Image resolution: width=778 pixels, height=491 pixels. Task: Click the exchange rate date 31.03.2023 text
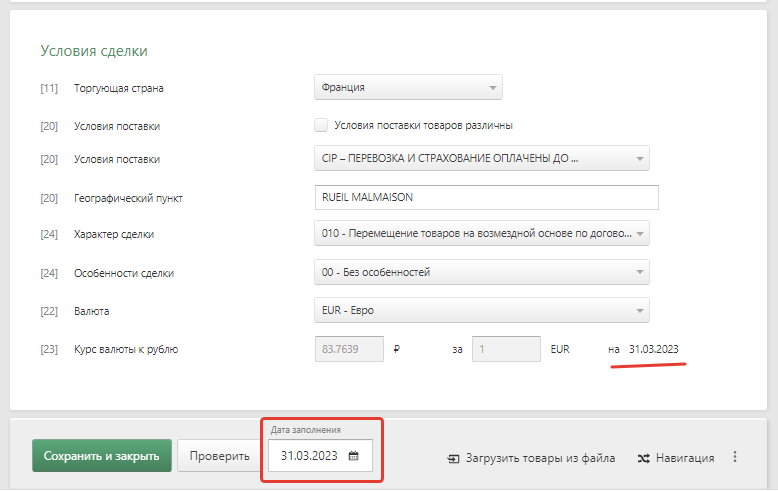pyautogui.click(x=653, y=349)
